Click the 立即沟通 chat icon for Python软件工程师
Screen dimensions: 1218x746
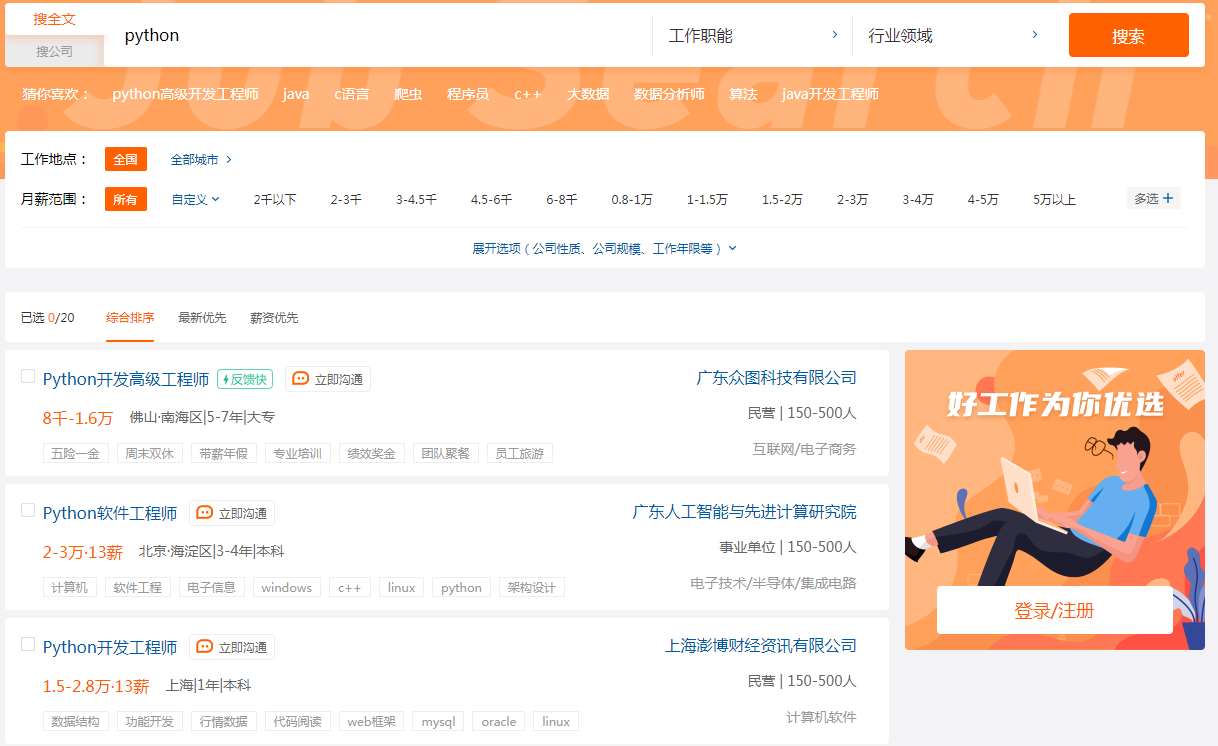pos(204,512)
